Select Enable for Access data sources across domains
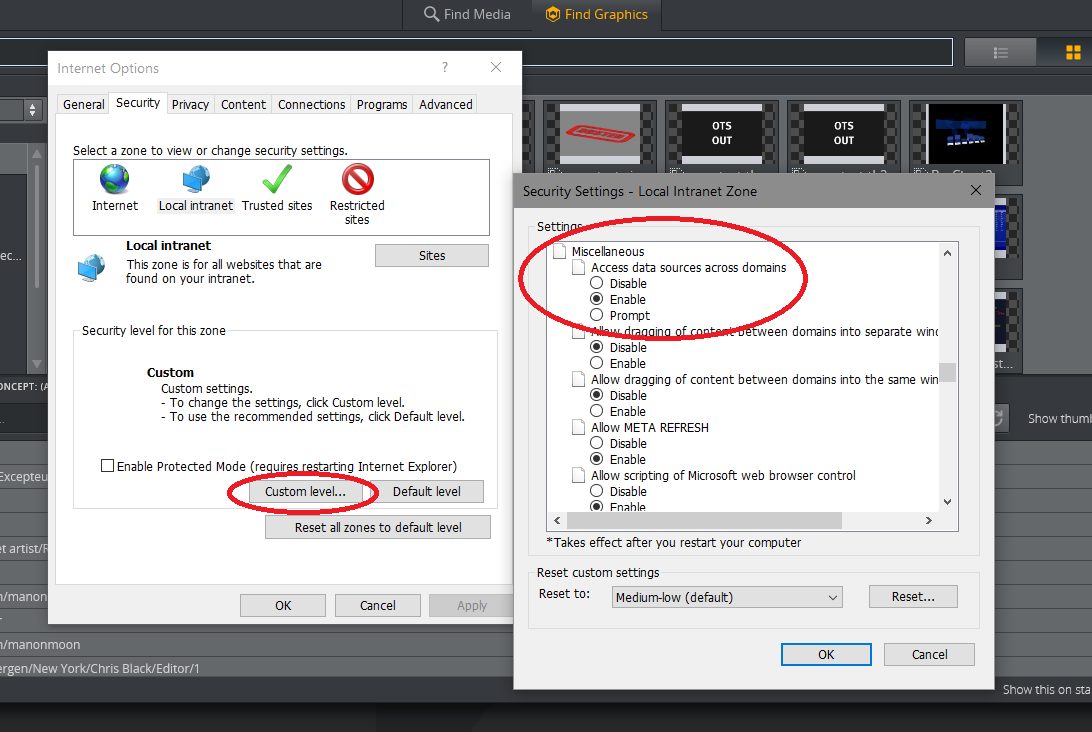The image size is (1092, 732). (x=597, y=299)
